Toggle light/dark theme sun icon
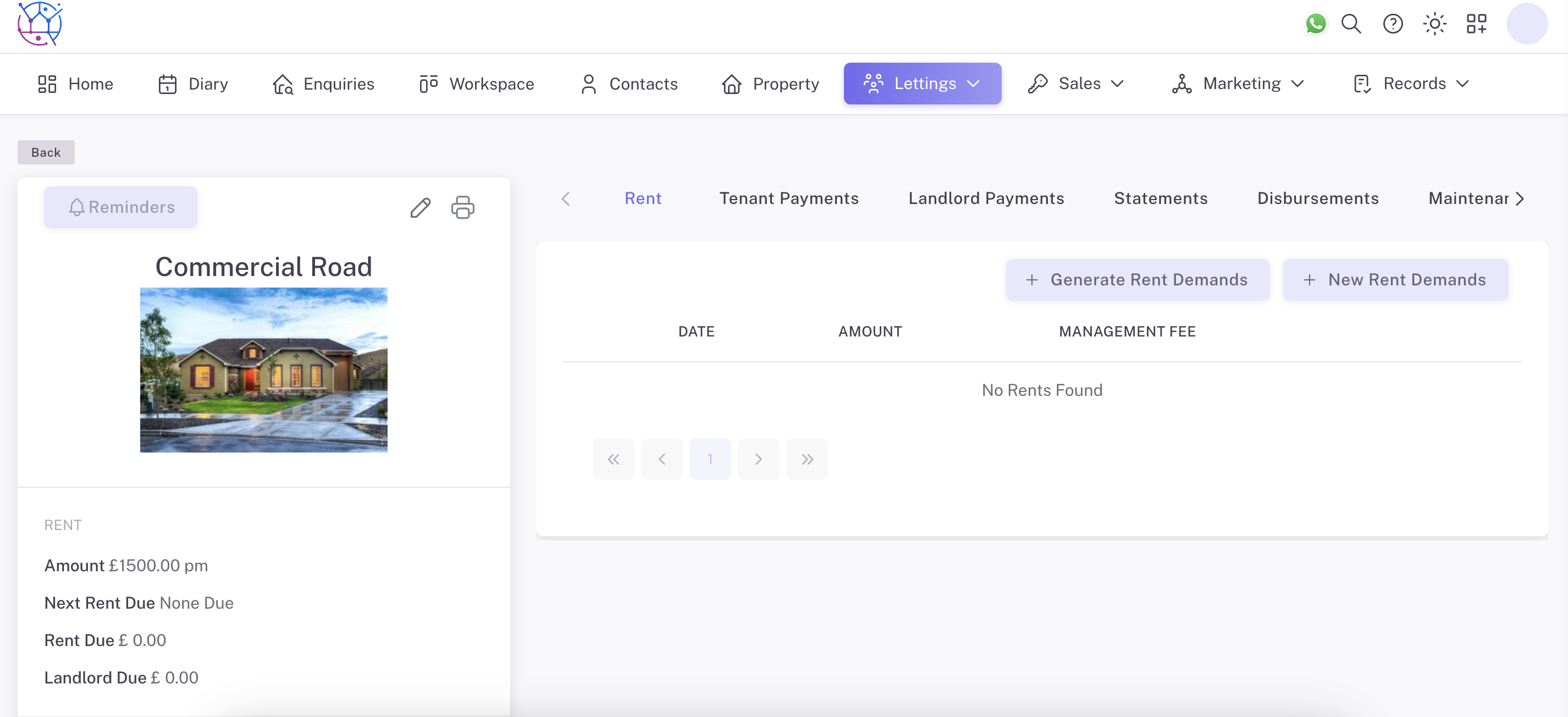This screenshot has width=1568, height=717. 1434,24
